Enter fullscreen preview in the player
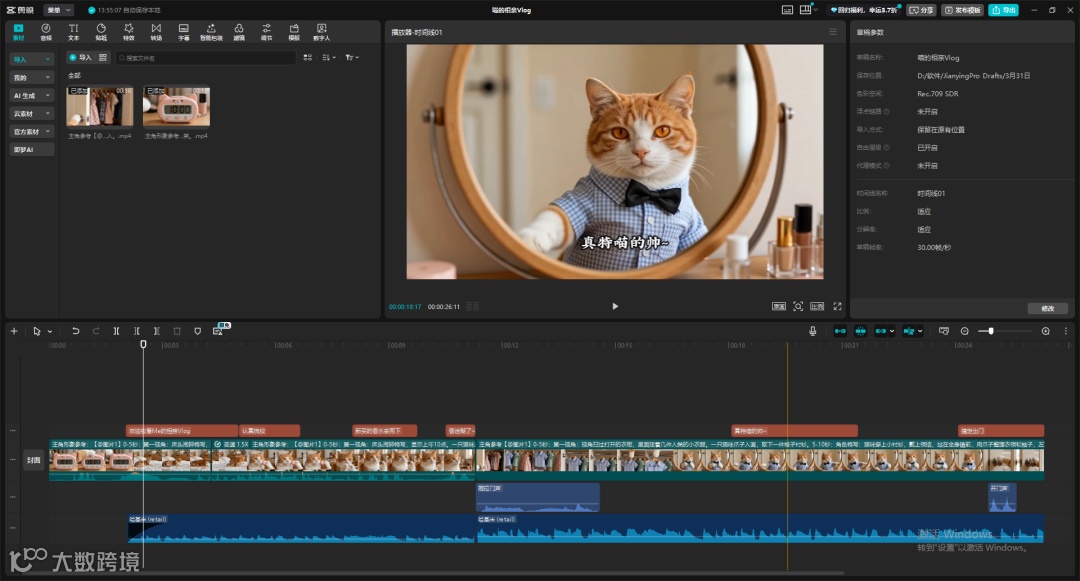The height and width of the screenshot is (581, 1080). coord(837,306)
